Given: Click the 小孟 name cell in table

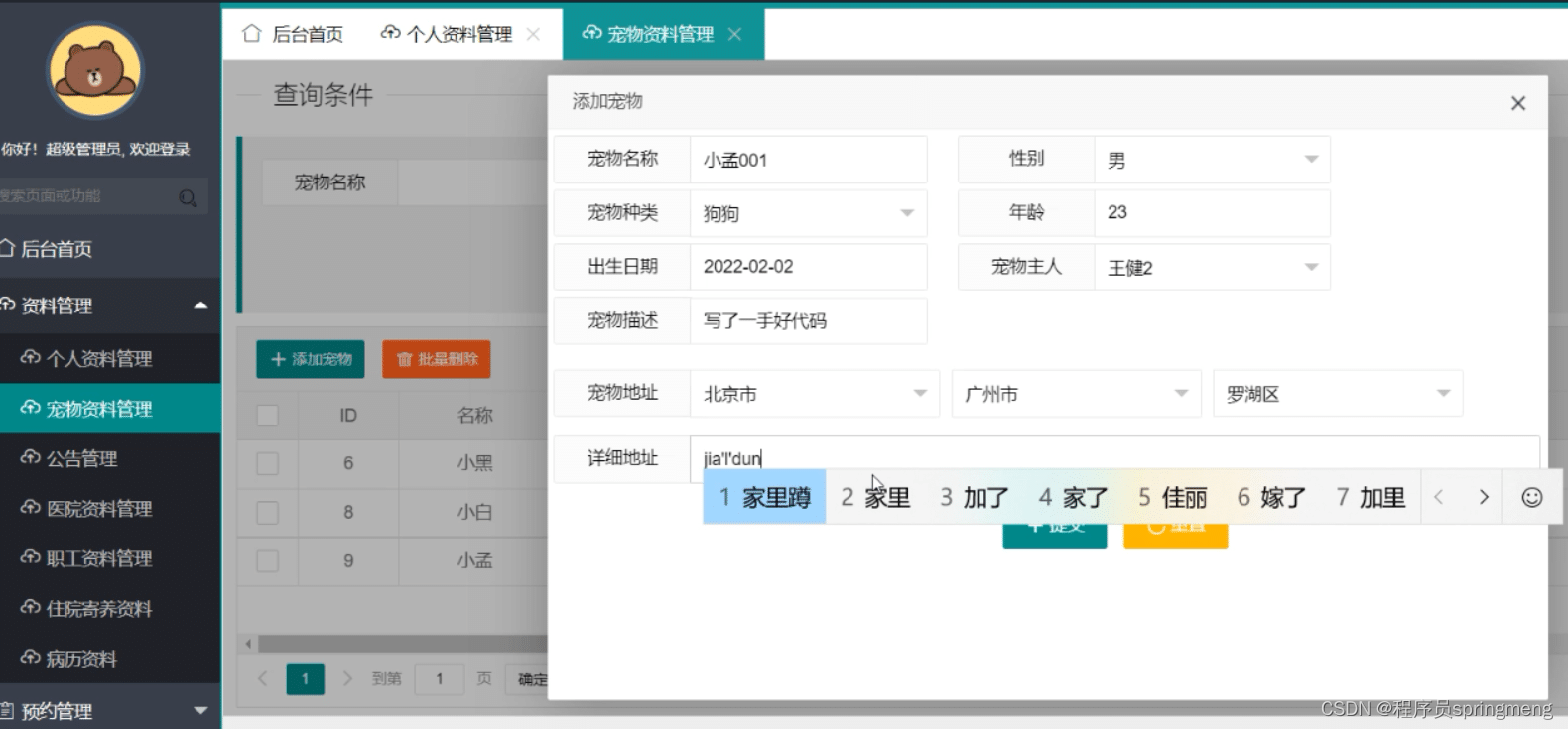Looking at the screenshot, I should [x=474, y=560].
